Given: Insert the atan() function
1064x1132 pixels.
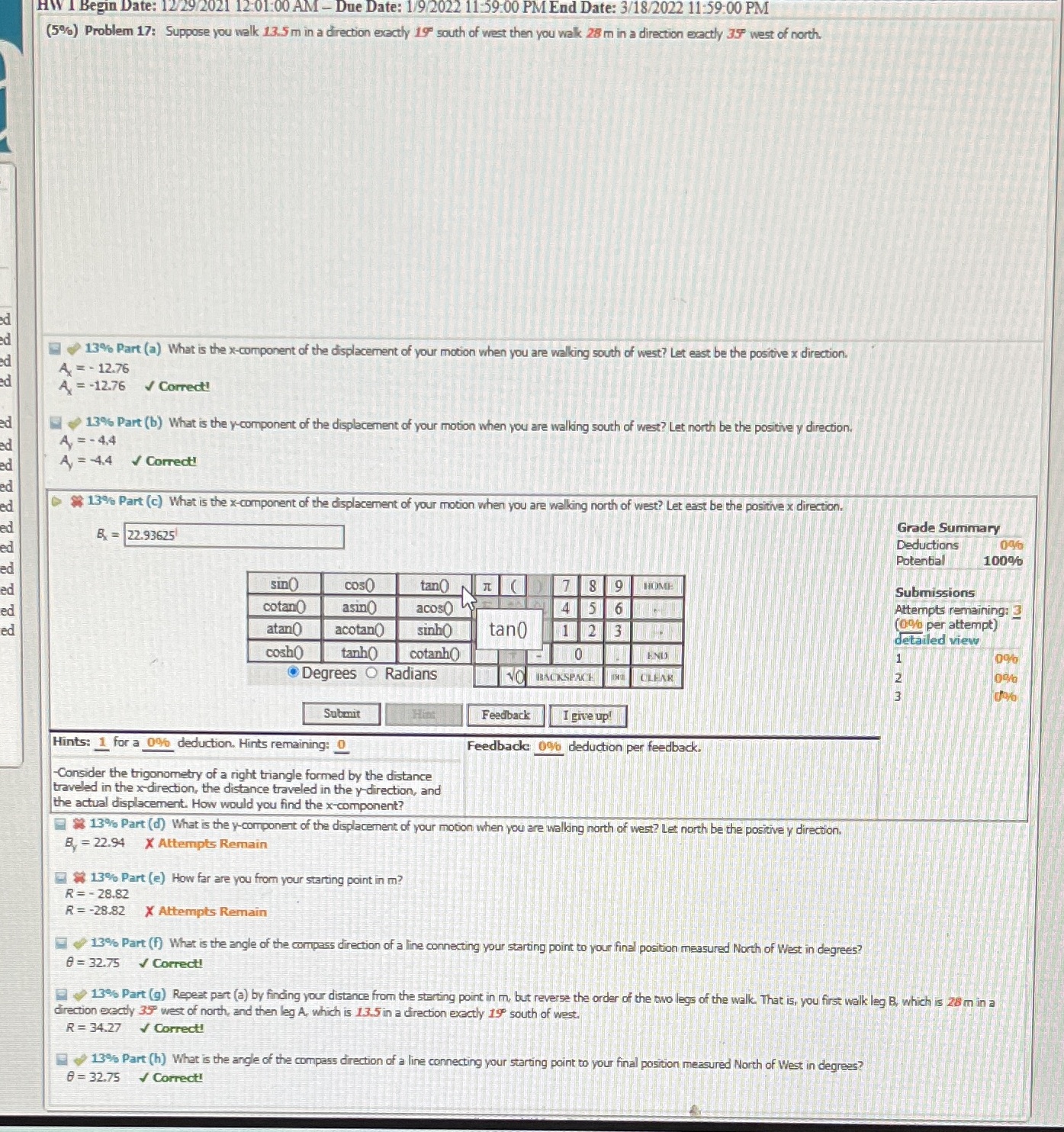Looking at the screenshot, I should pyautogui.click(x=284, y=629).
